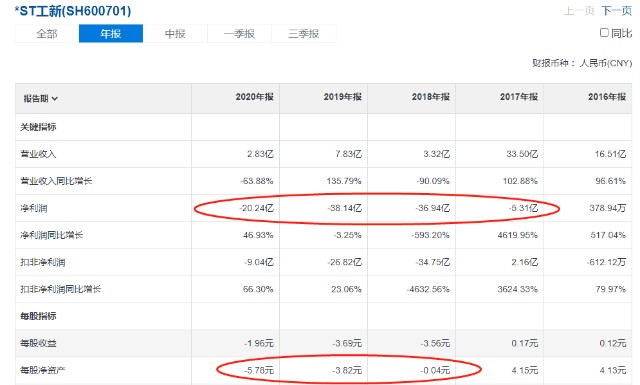
Task: Click the 2017年报 column header
Action: pyautogui.click(x=519, y=97)
